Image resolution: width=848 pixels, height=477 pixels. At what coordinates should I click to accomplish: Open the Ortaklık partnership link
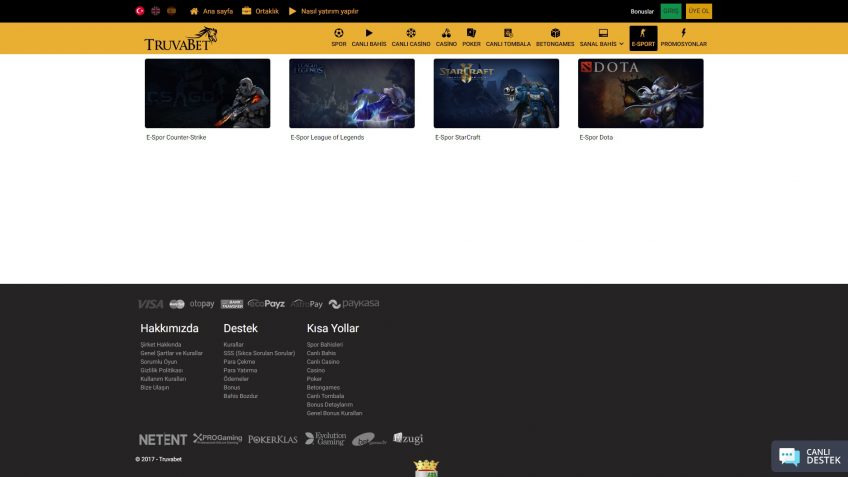[260, 11]
